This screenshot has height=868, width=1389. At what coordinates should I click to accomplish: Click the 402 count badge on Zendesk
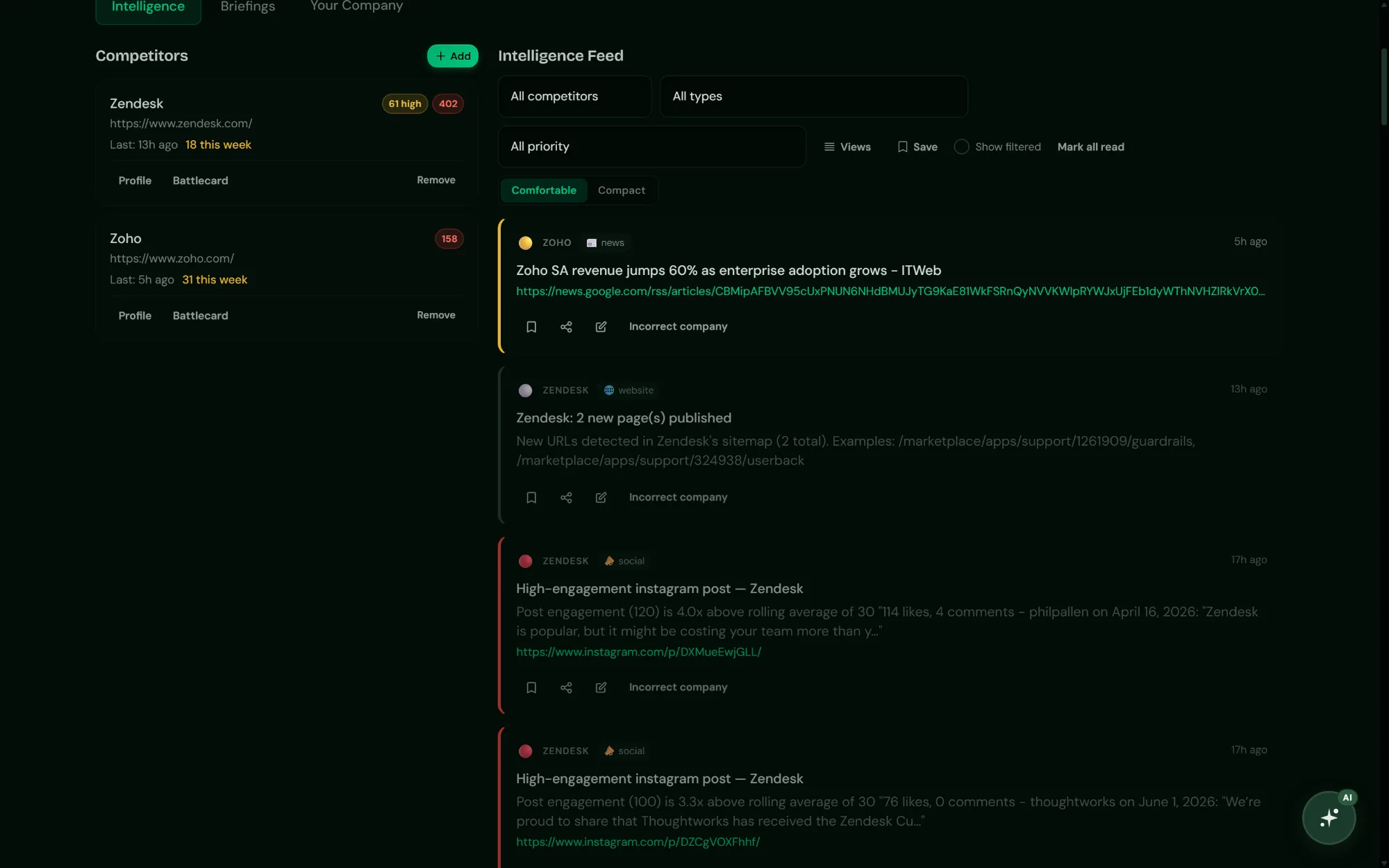448,103
